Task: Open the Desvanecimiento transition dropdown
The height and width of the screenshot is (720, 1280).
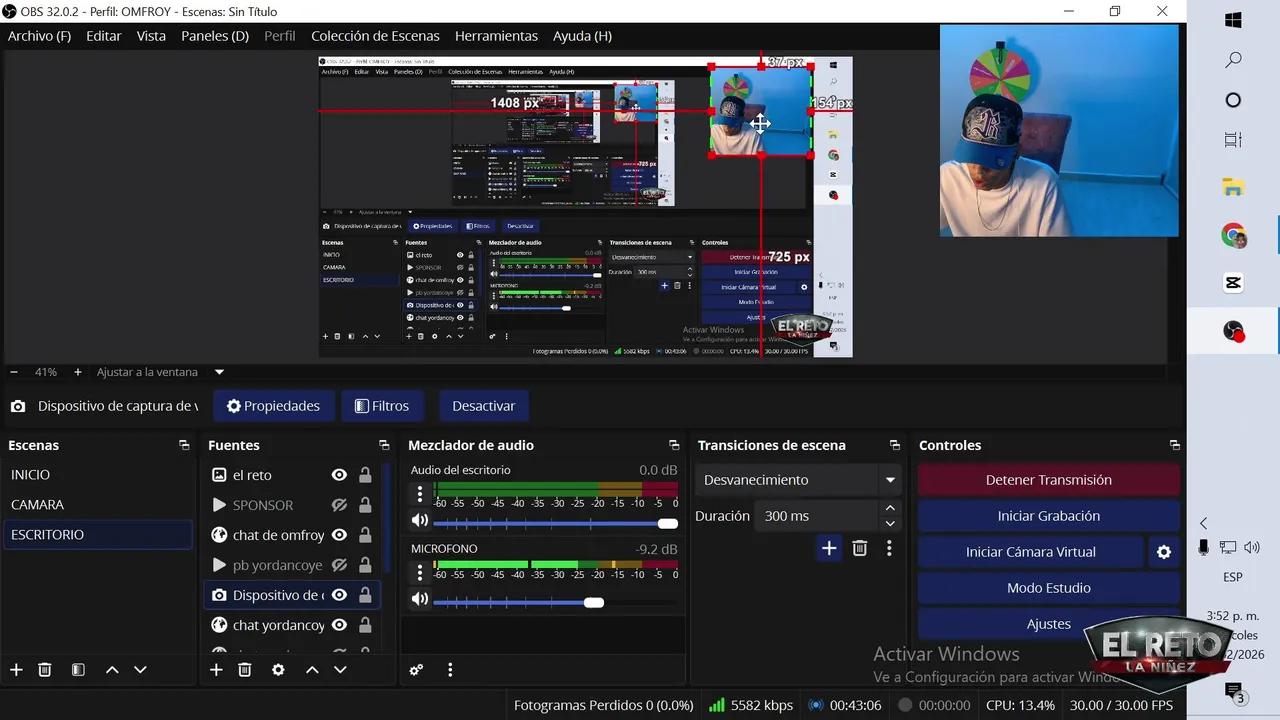Action: pos(798,480)
